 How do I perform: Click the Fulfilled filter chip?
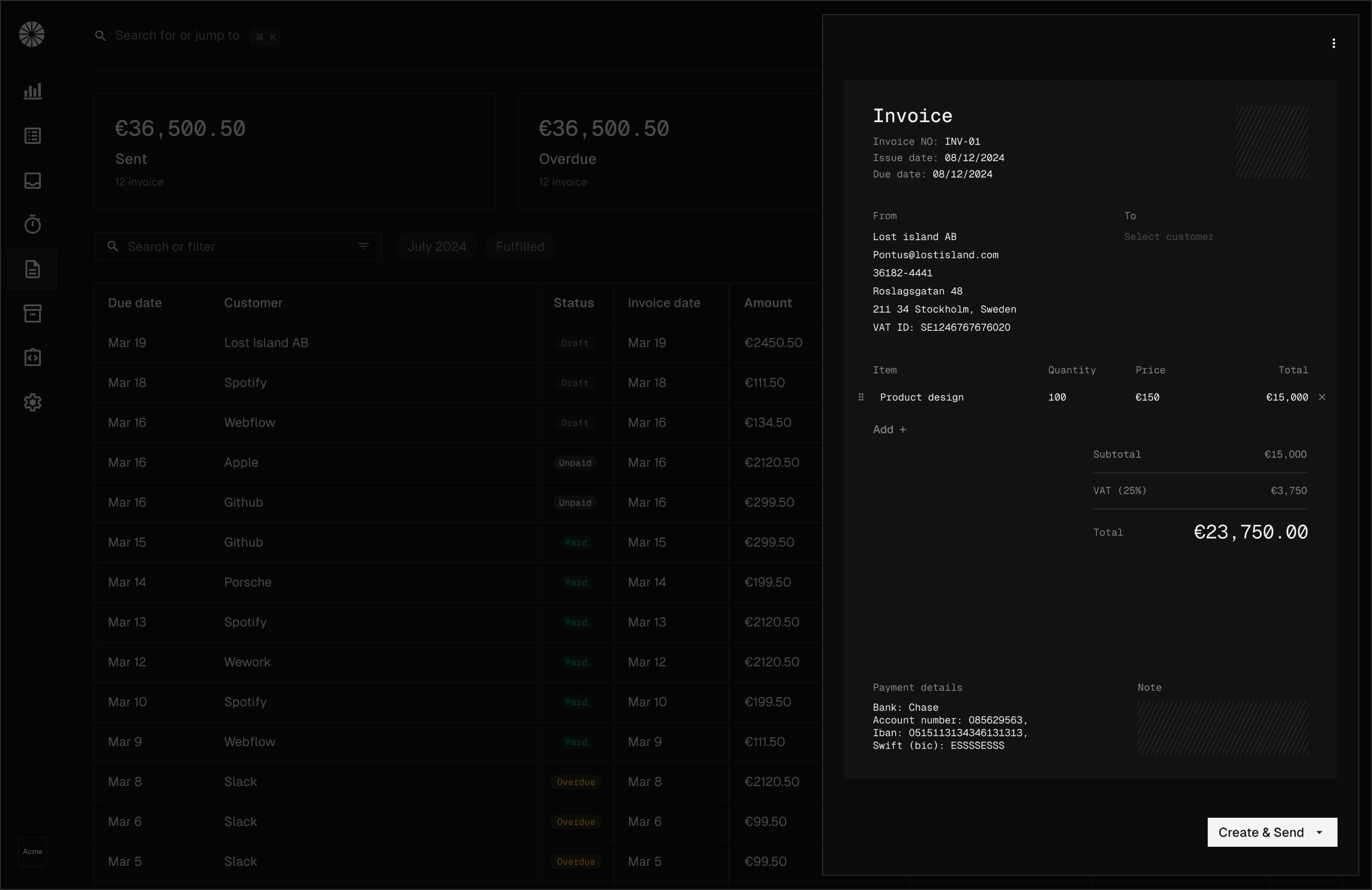520,246
